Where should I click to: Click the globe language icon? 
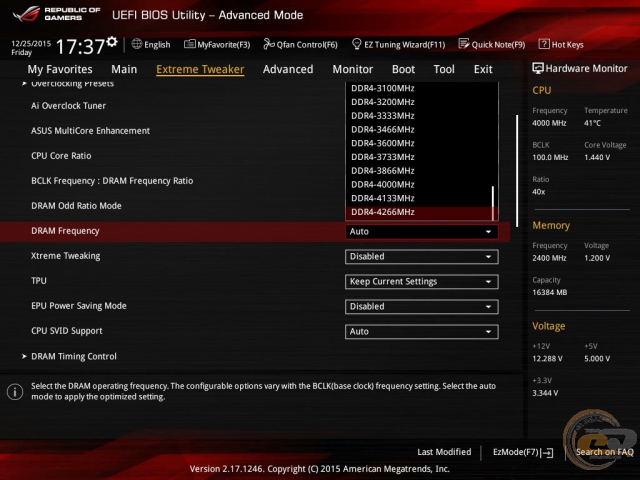tap(137, 44)
